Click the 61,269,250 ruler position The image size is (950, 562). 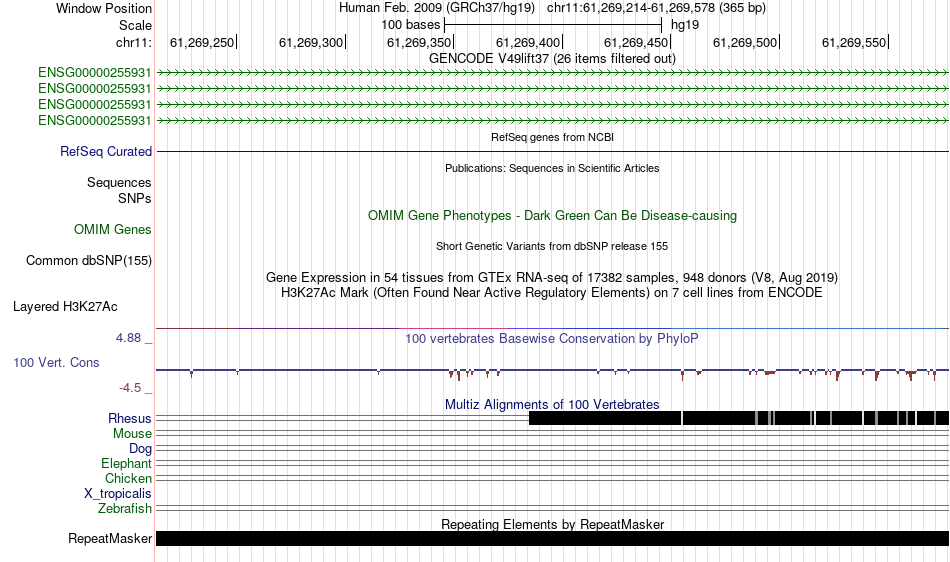202,42
